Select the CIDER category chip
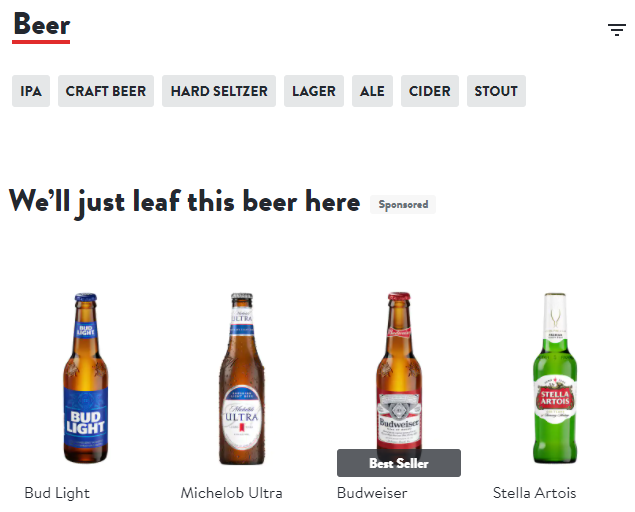The width and height of the screenshot is (635, 512). (430, 91)
